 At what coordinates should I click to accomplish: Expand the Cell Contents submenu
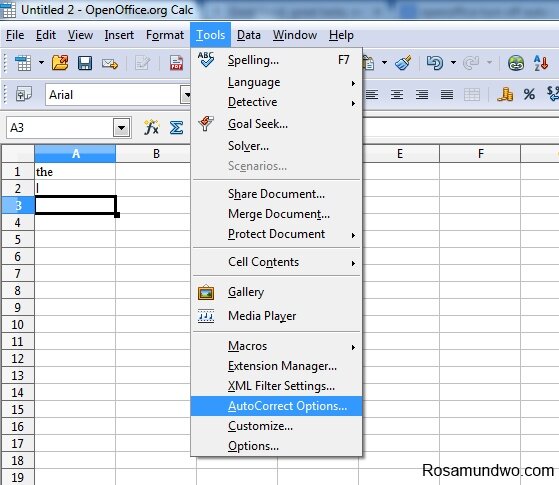tap(277, 262)
